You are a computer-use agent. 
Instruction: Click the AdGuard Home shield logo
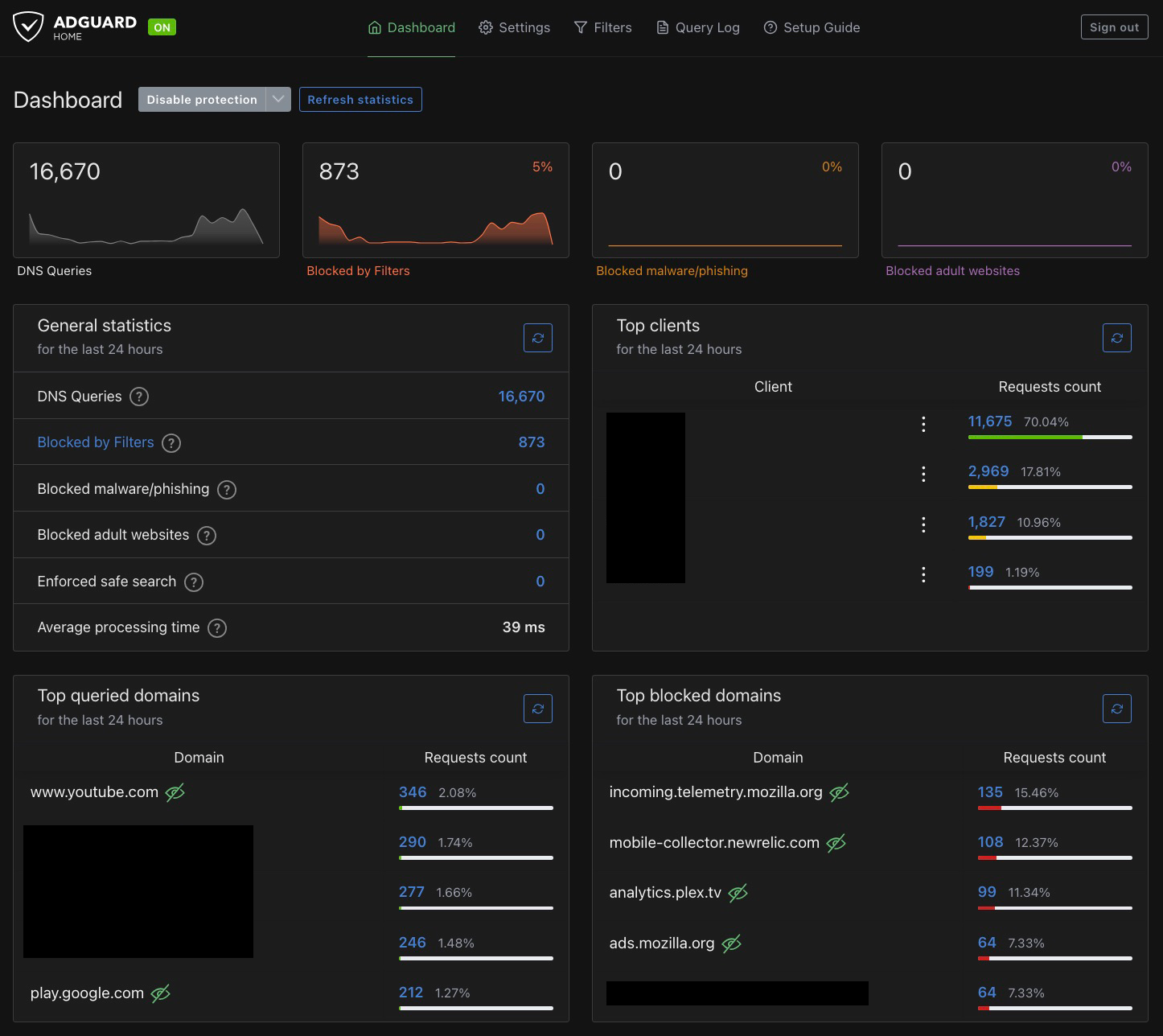[28, 27]
